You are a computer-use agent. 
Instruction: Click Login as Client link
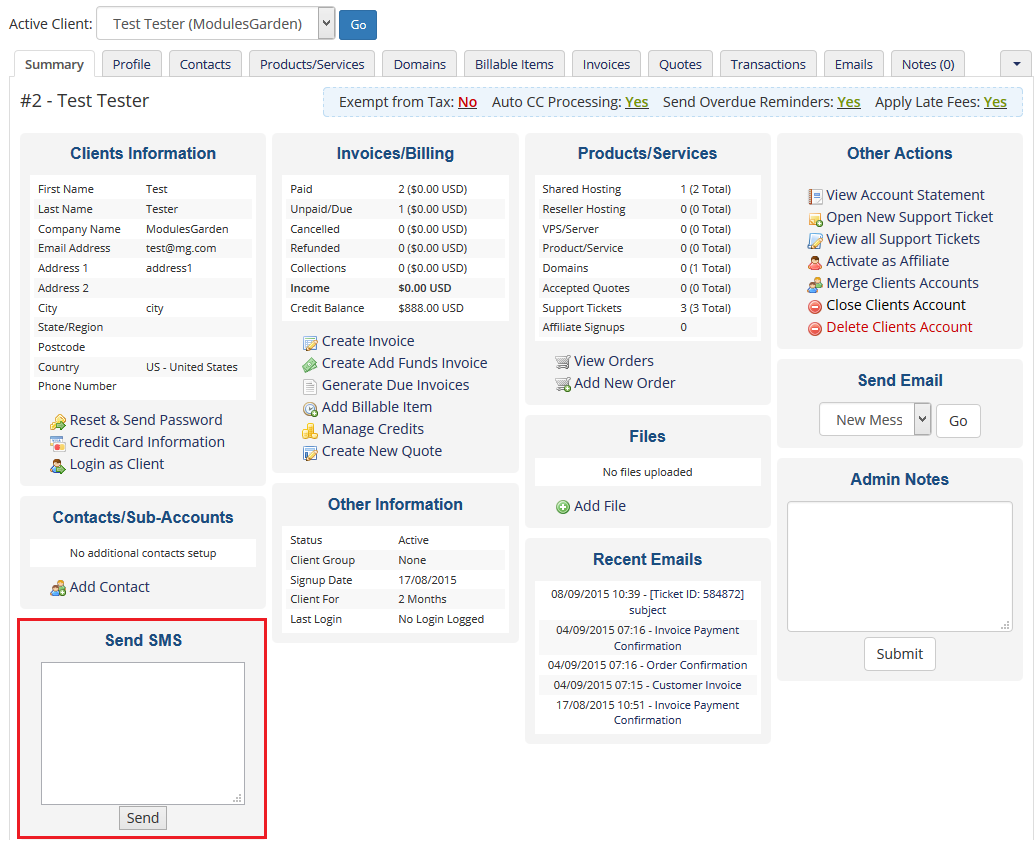[117, 464]
